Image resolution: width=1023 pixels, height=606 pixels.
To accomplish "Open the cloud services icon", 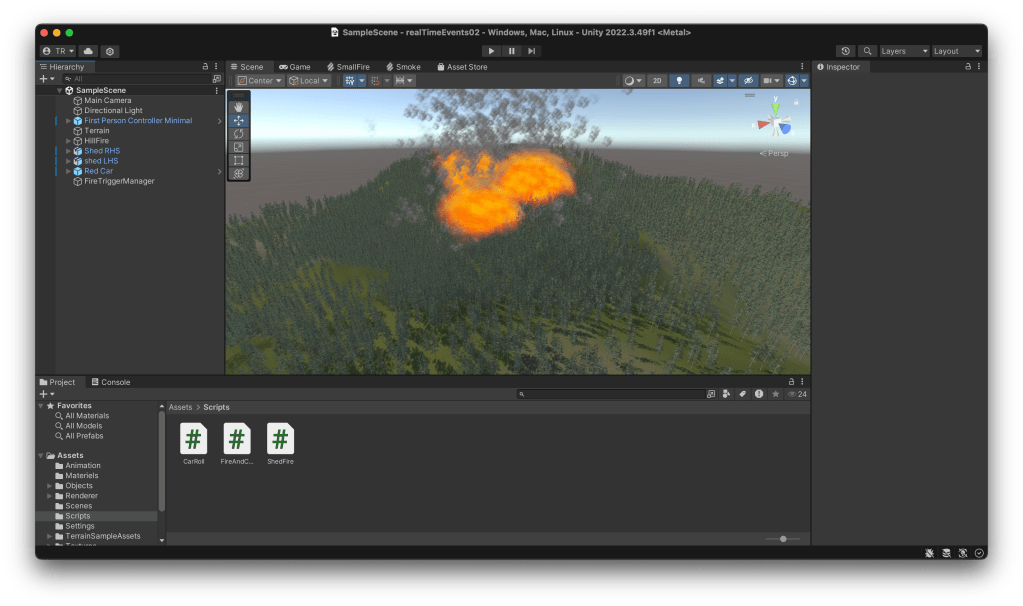I will (88, 51).
